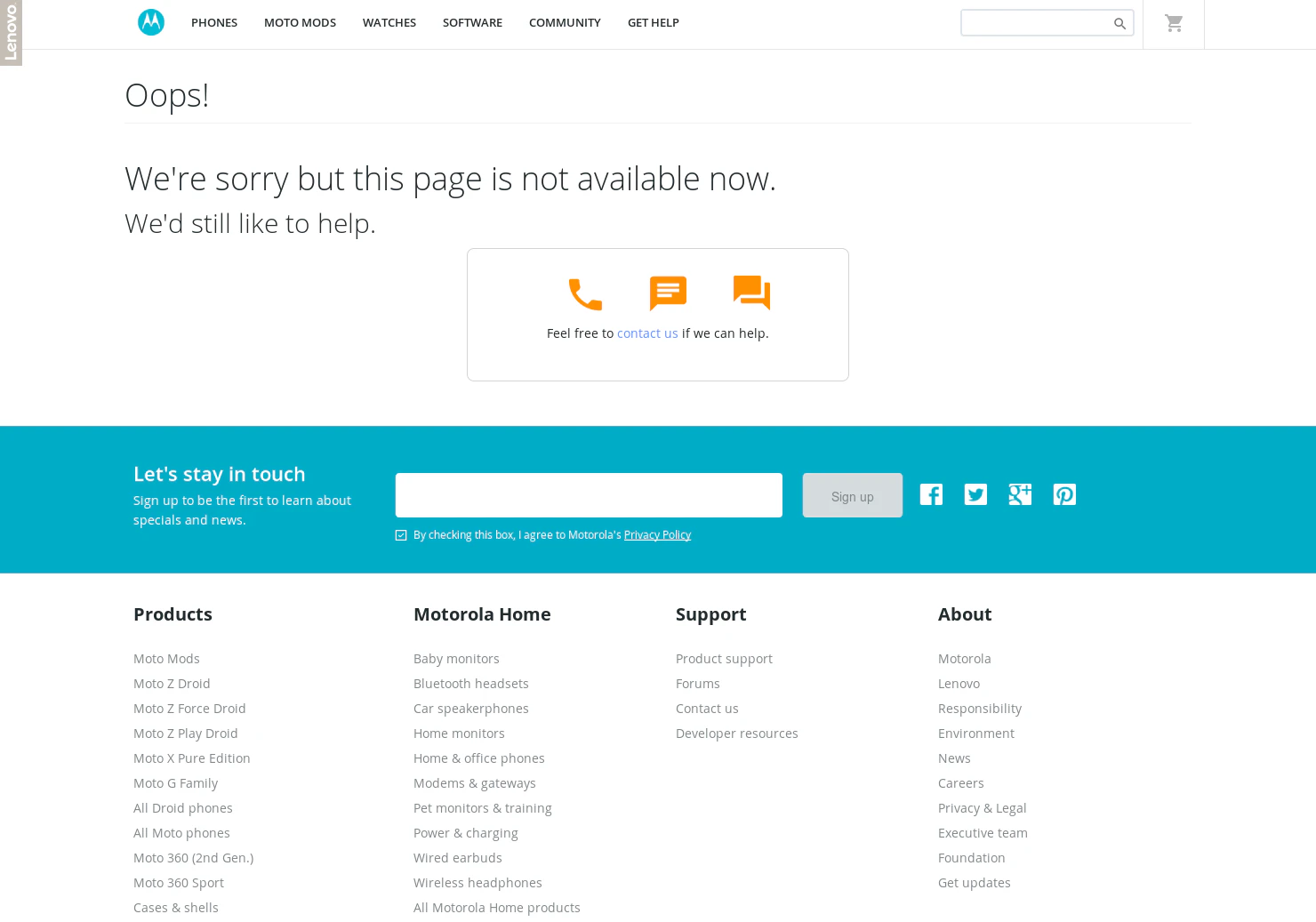Screen dimensions: 1316x922
Task: Open the Wireless headphones link
Action: (477, 883)
